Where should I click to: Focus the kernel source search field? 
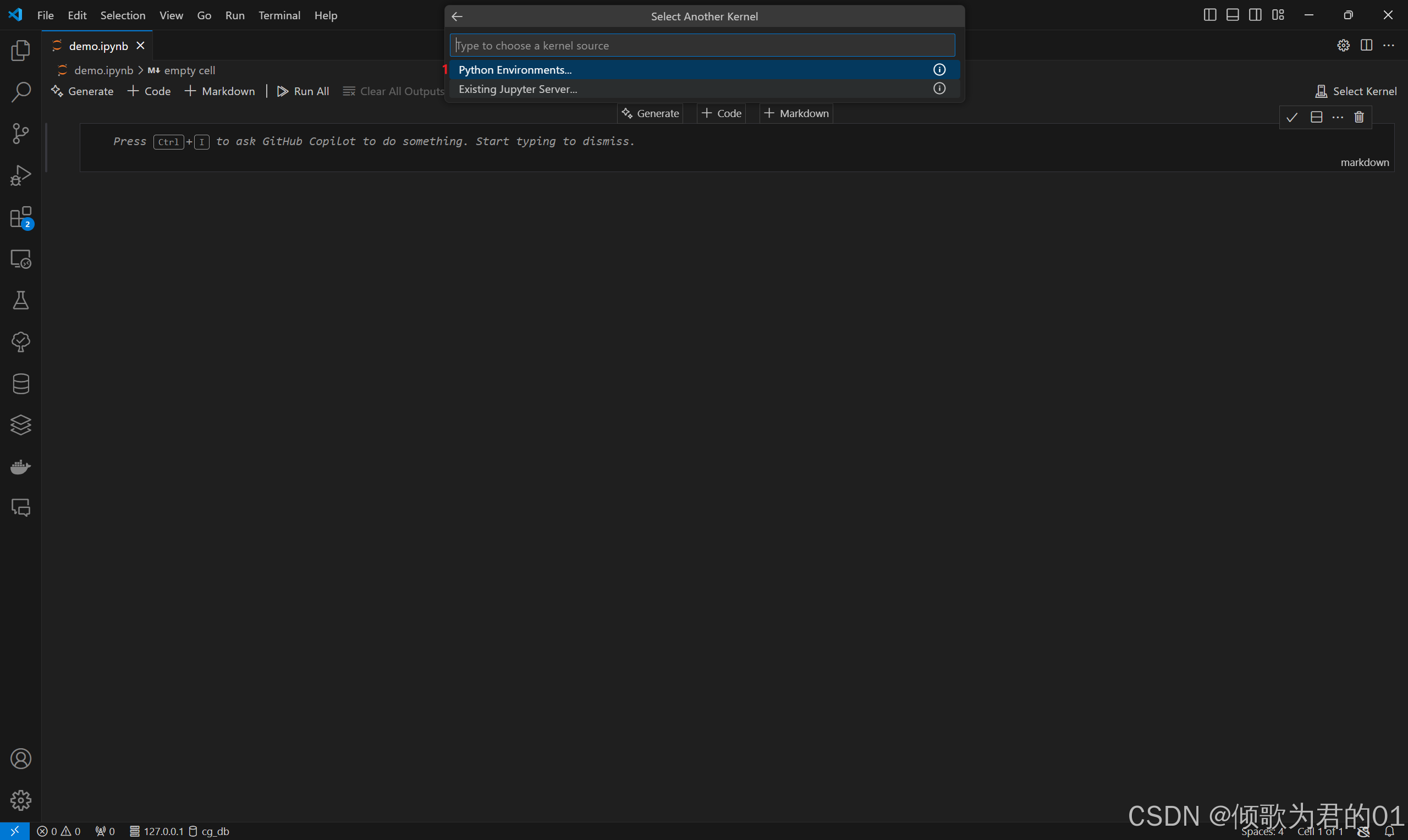[x=702, y=45]
